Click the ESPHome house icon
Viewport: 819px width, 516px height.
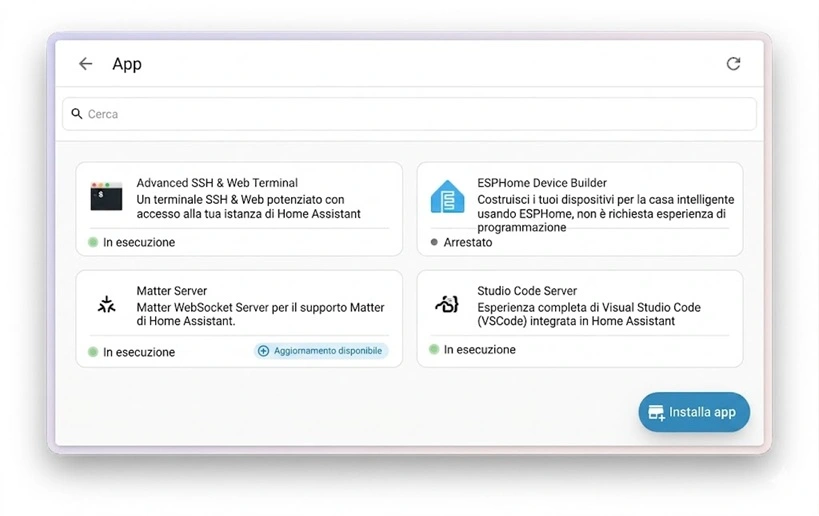pos(447,197)
